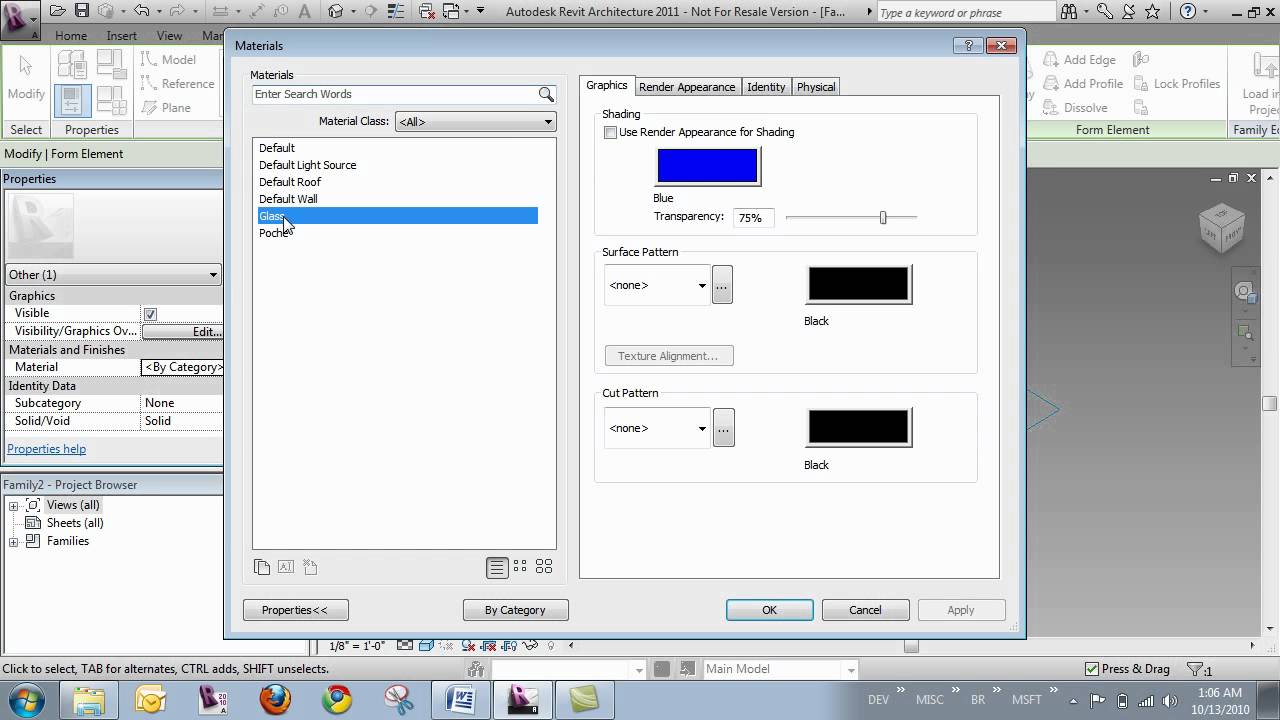Expand the Families node in Project Browser
Viewport: 1280px width, 720px height.
point(13,541)
